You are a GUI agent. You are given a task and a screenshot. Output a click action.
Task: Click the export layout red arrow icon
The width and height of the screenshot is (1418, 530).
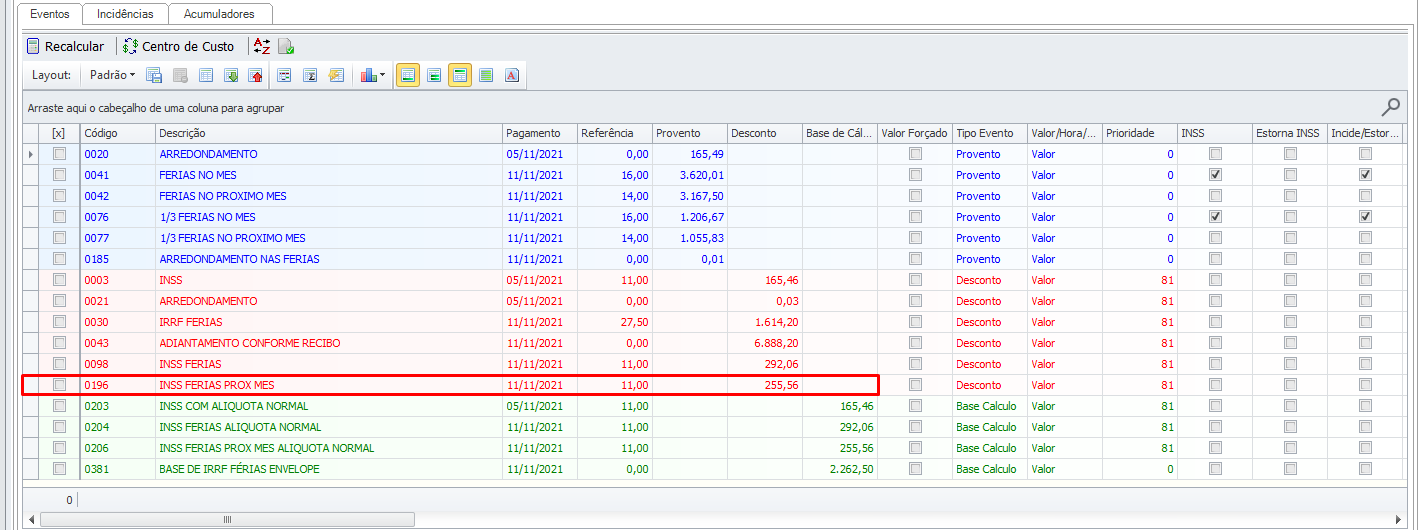pos(255,75)
